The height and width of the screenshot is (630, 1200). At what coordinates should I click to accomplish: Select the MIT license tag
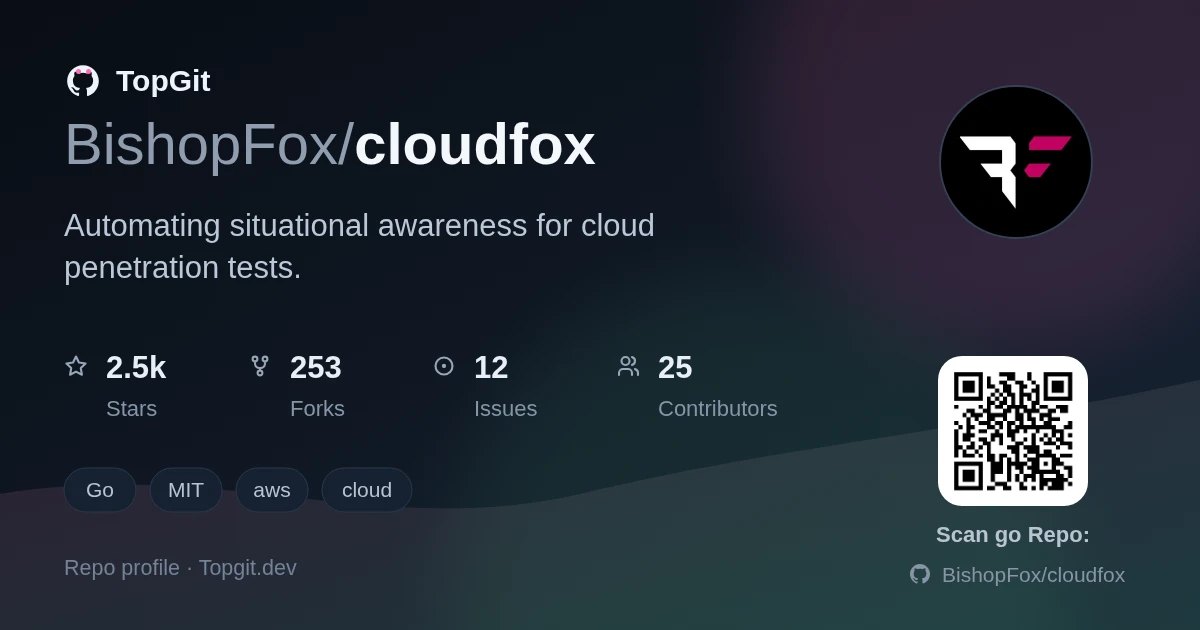coord(186,490)
